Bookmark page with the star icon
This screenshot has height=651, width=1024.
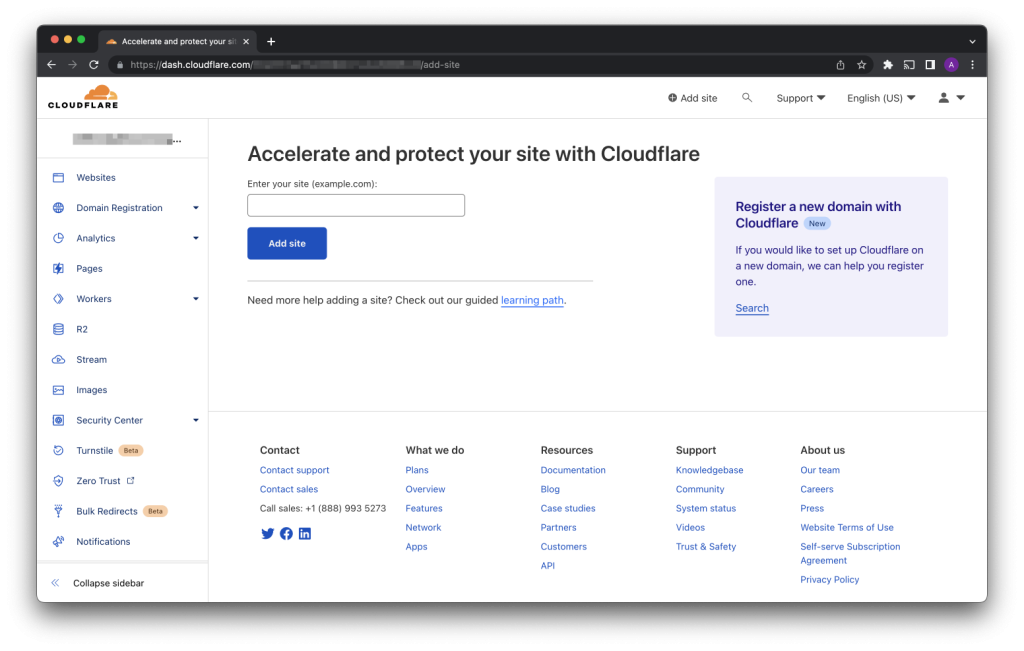861,65
